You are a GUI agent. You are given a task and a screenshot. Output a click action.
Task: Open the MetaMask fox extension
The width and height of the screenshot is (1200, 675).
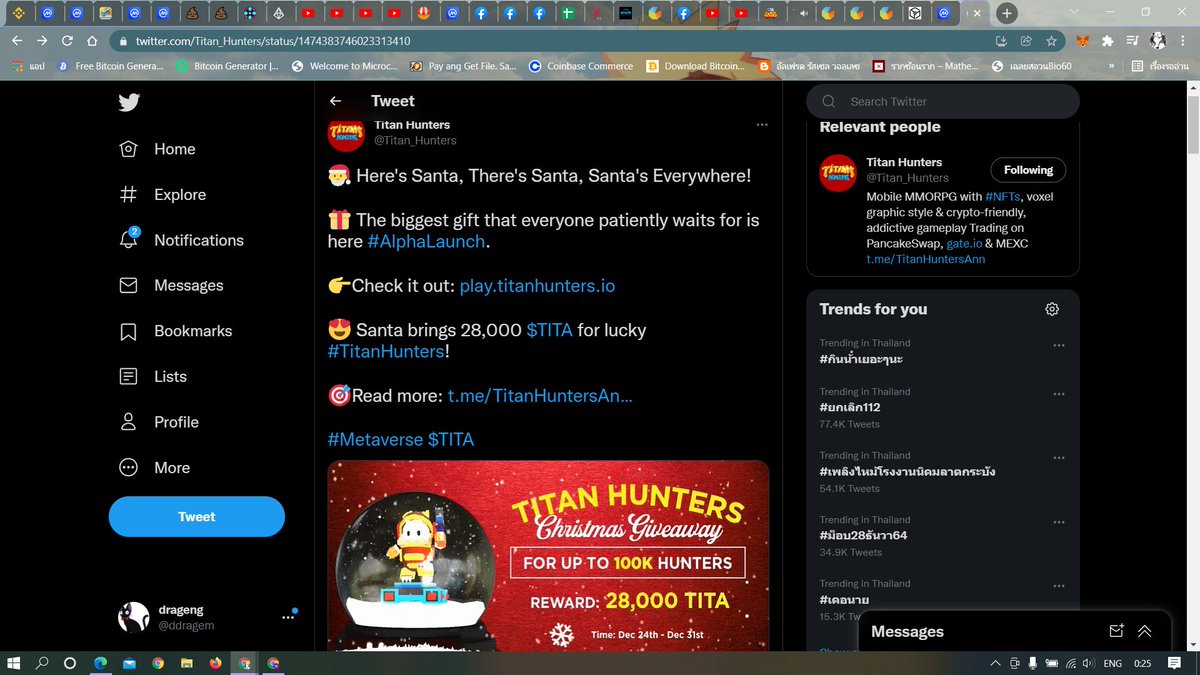1083,41
